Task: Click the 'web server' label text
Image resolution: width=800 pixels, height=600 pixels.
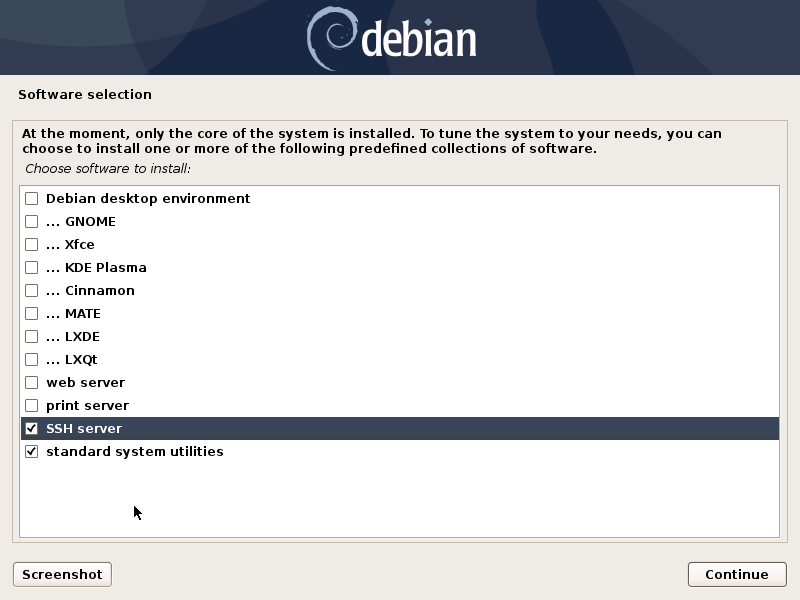Action: (x=85, y=383)
